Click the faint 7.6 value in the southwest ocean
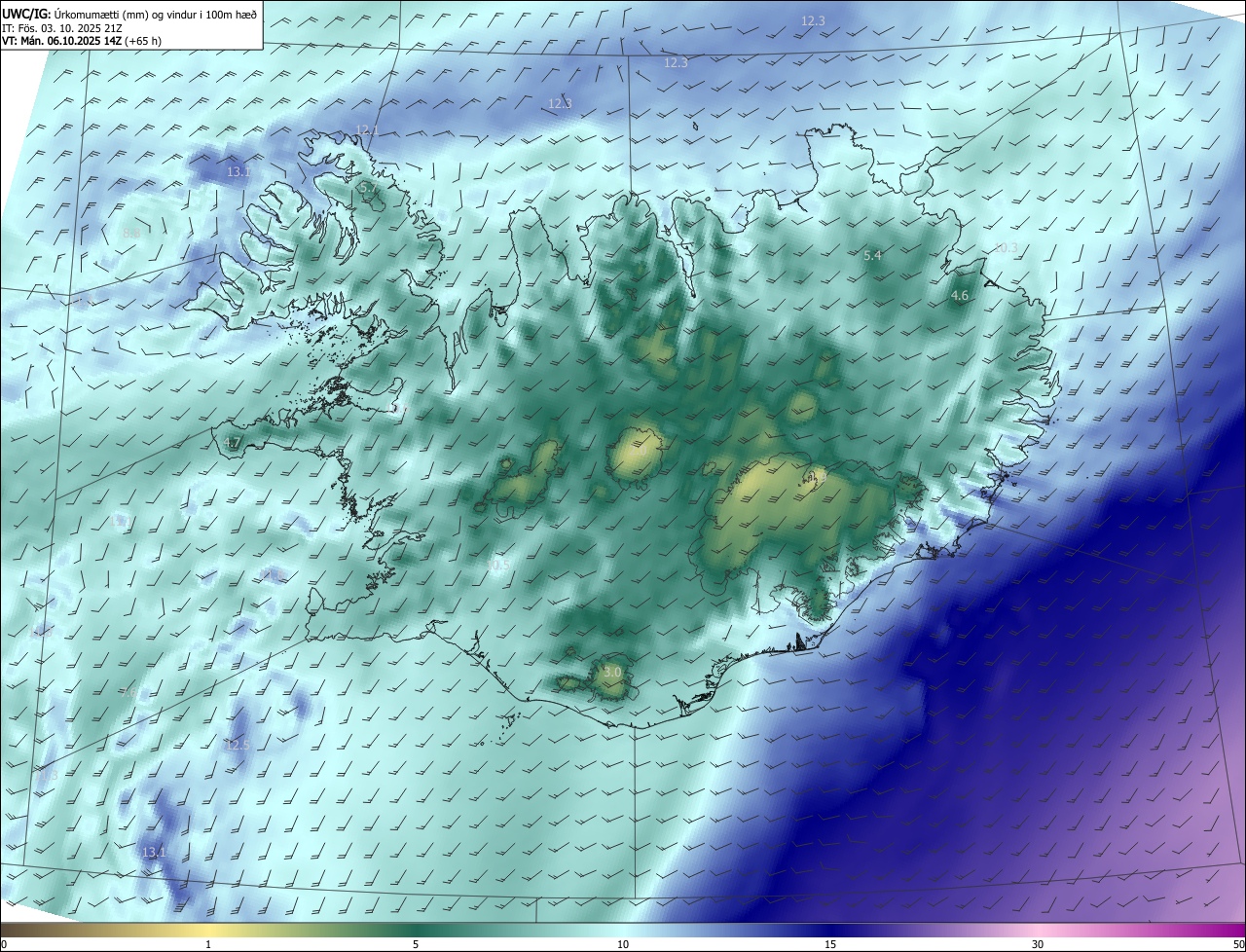The width and height of the screenshot is (1246, 952). point(128,693)
